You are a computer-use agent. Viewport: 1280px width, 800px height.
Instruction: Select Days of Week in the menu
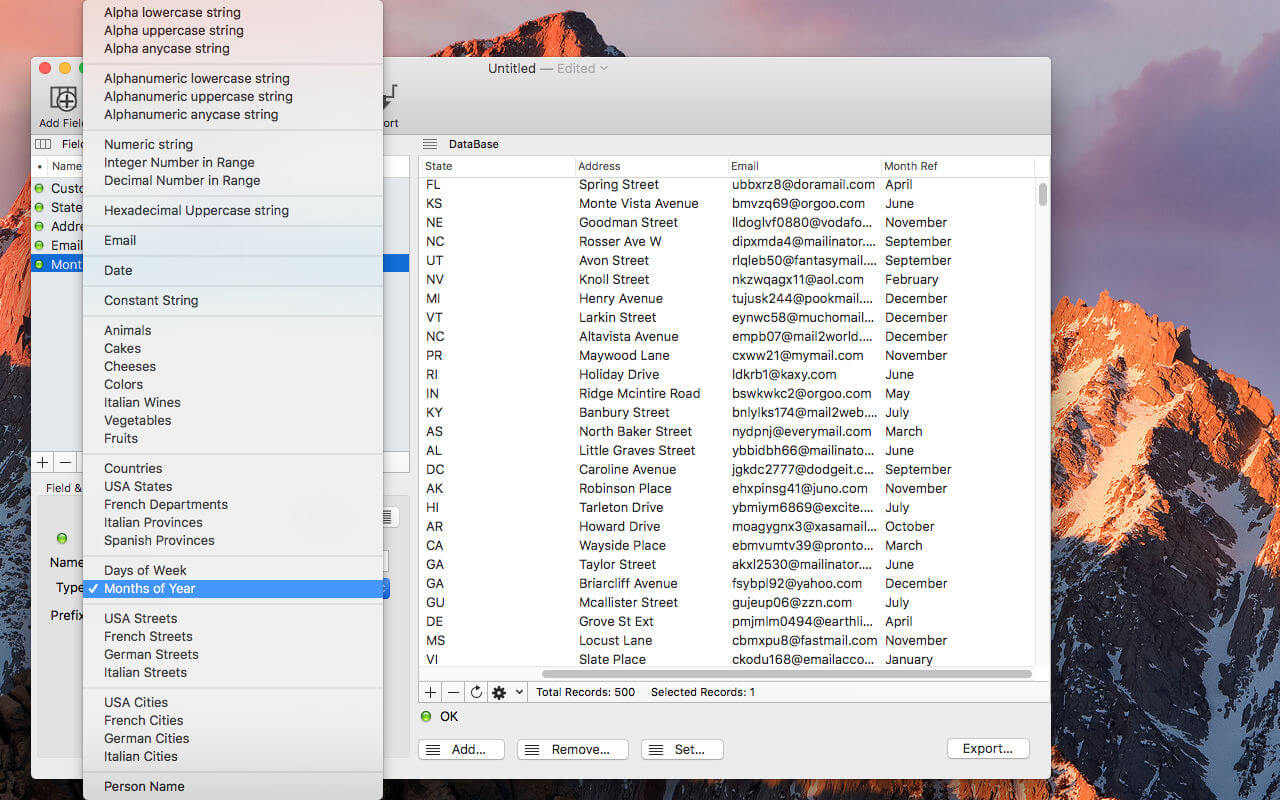click(145, 570)
